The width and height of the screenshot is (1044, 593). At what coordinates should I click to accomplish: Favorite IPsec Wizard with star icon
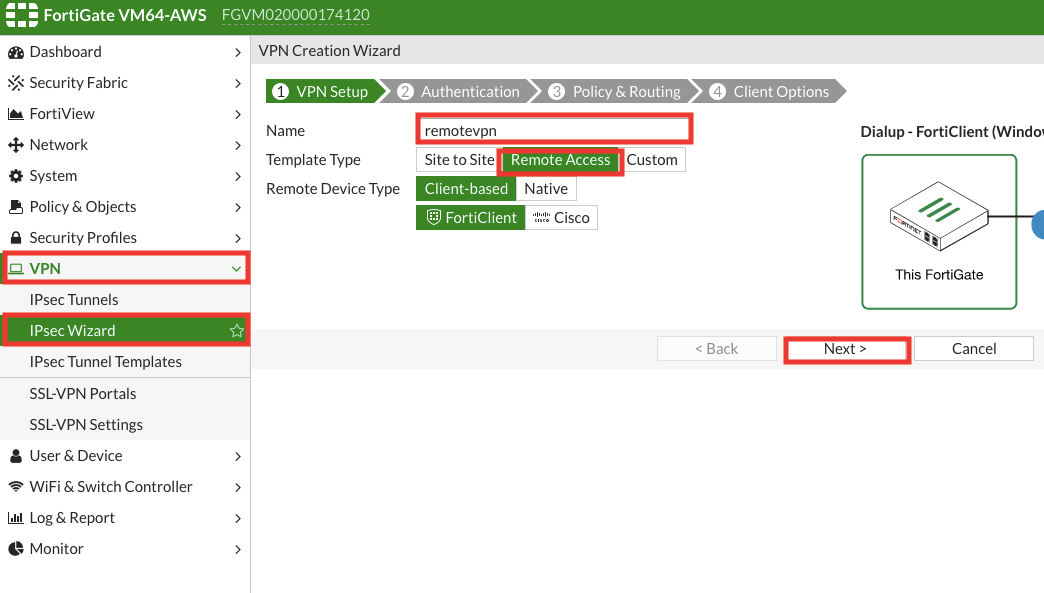tap(236, 331)
